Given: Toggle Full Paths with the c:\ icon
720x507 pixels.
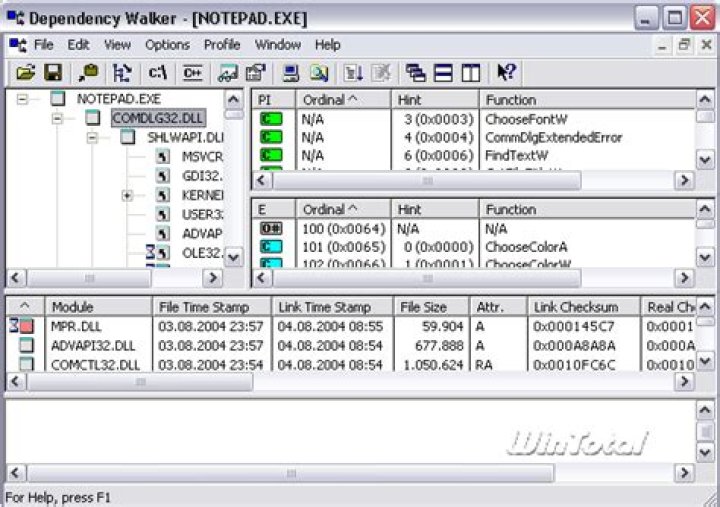Looking at the screenshot, I should click(x=158, y=73).
